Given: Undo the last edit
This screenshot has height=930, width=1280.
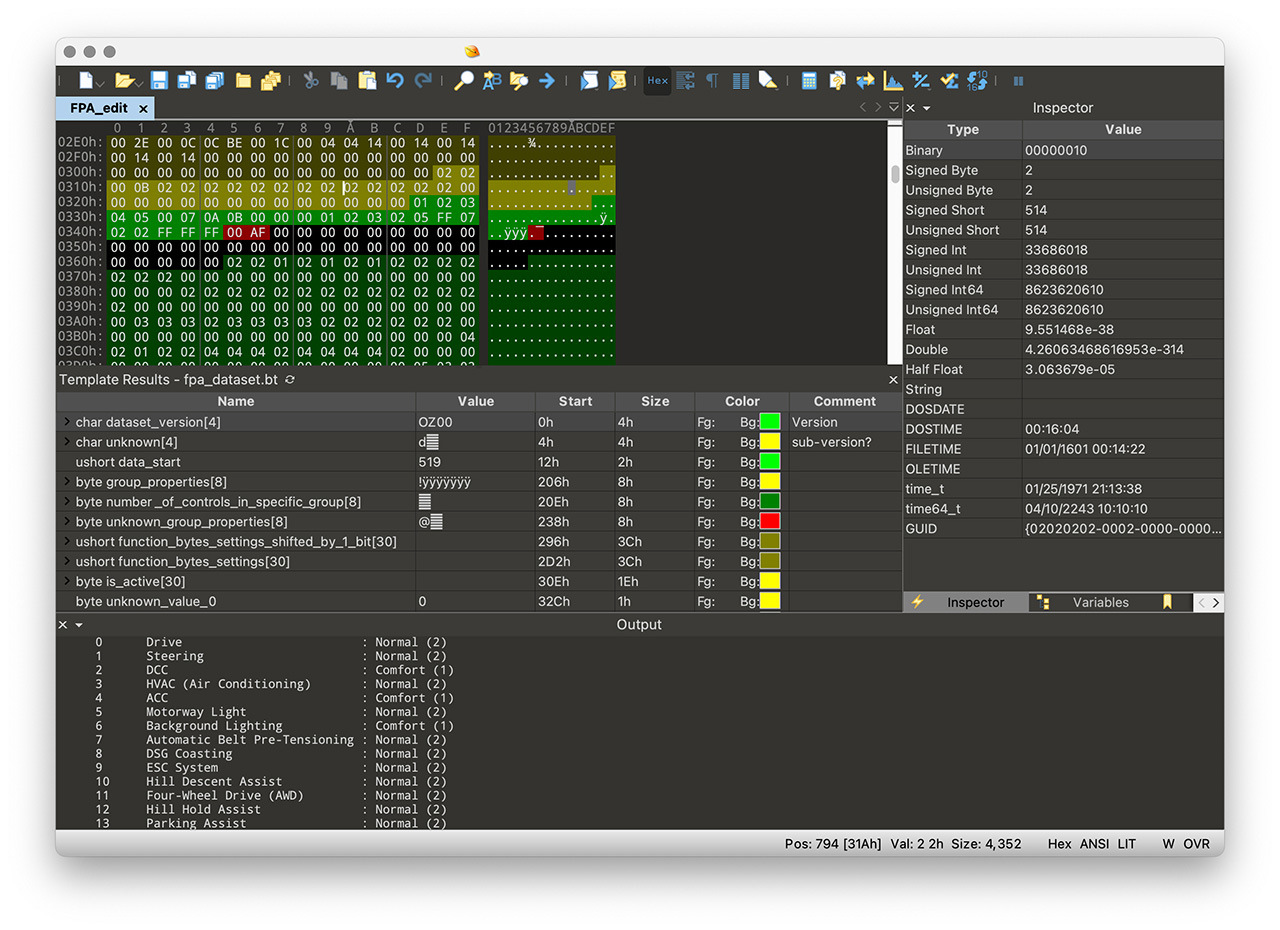Looking at the screenshot, I should (x=396, y=81).
